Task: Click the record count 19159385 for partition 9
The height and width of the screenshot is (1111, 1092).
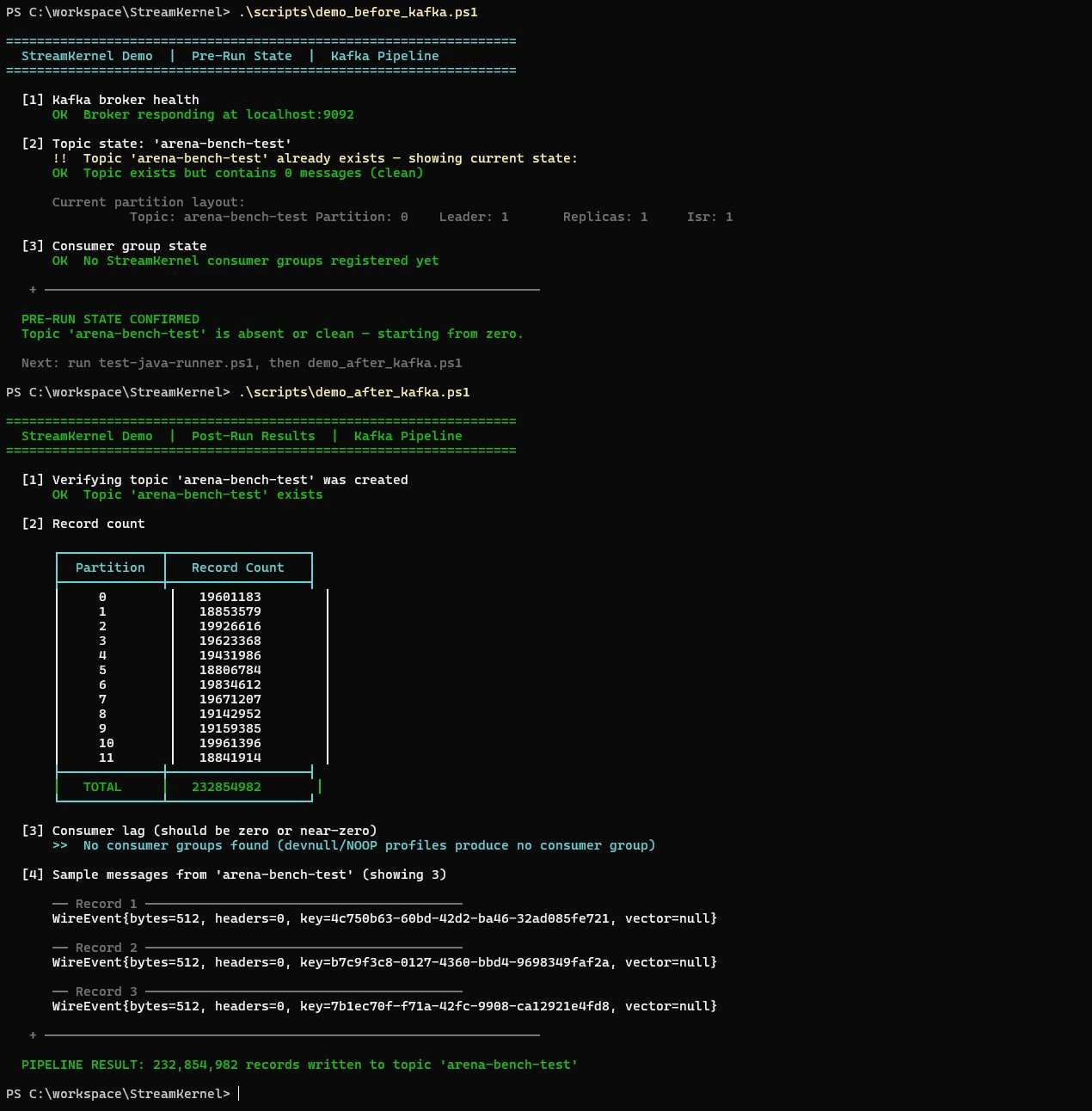Action: click(x=230, y=728)
